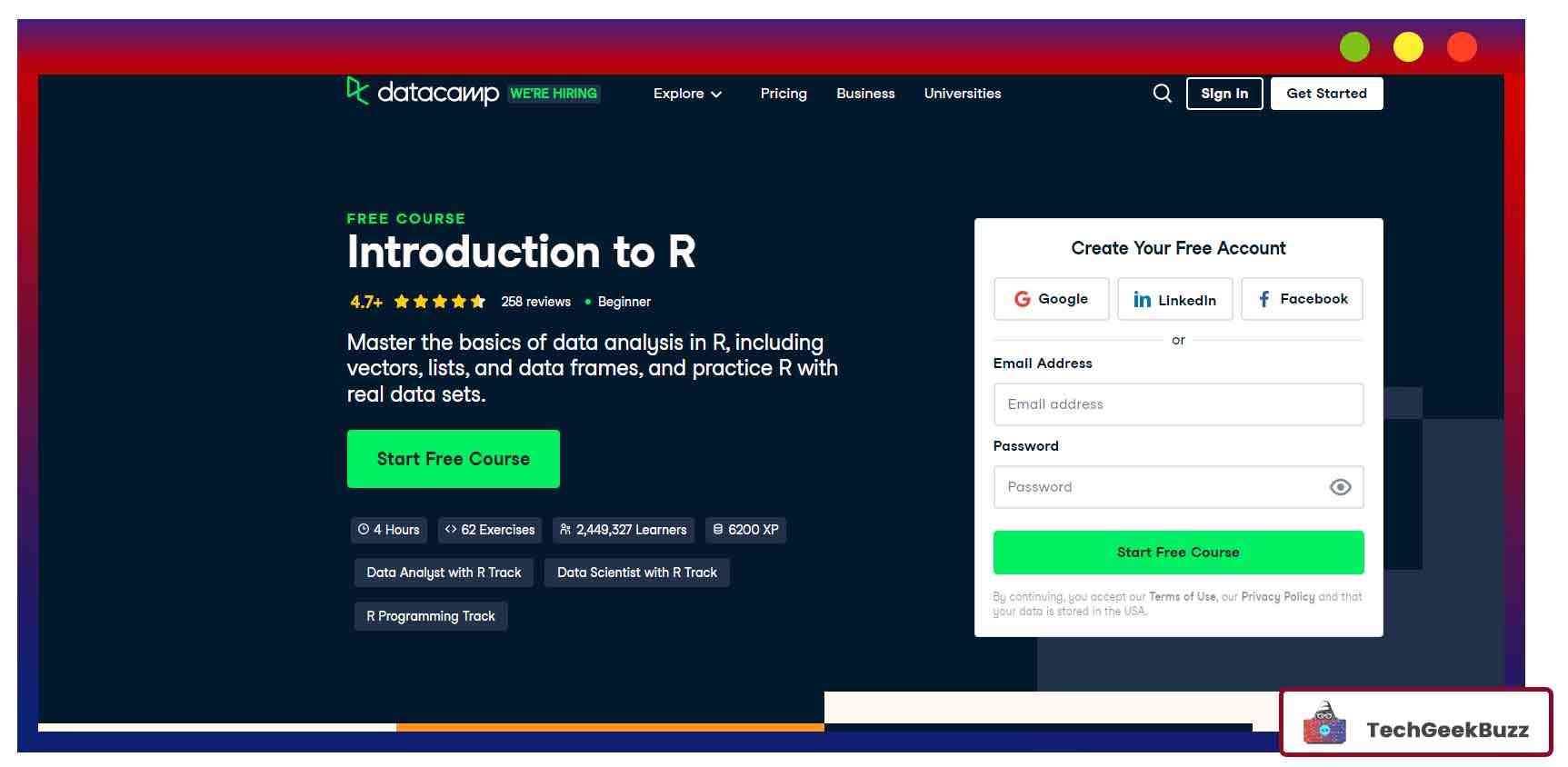Click the five-star rating icons
This screenshot has width=1568, height=767.
(x=440, y=302)
